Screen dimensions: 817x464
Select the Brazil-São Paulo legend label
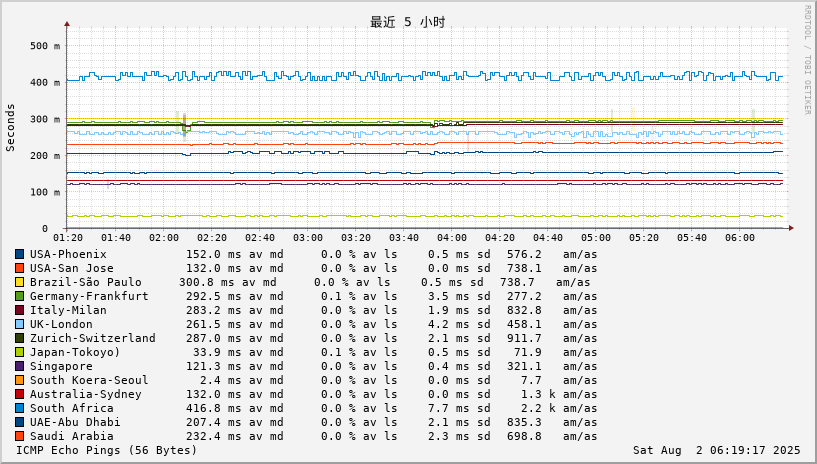[x=85, y=282]
